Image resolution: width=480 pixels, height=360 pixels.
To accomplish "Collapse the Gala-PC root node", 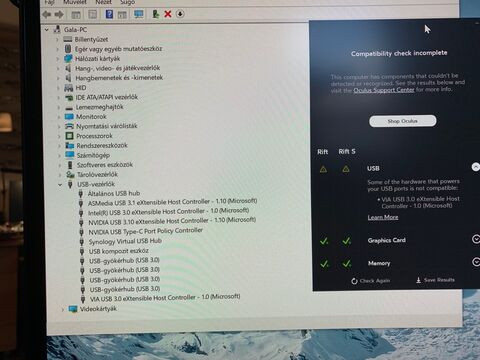I will coord(47,30).
